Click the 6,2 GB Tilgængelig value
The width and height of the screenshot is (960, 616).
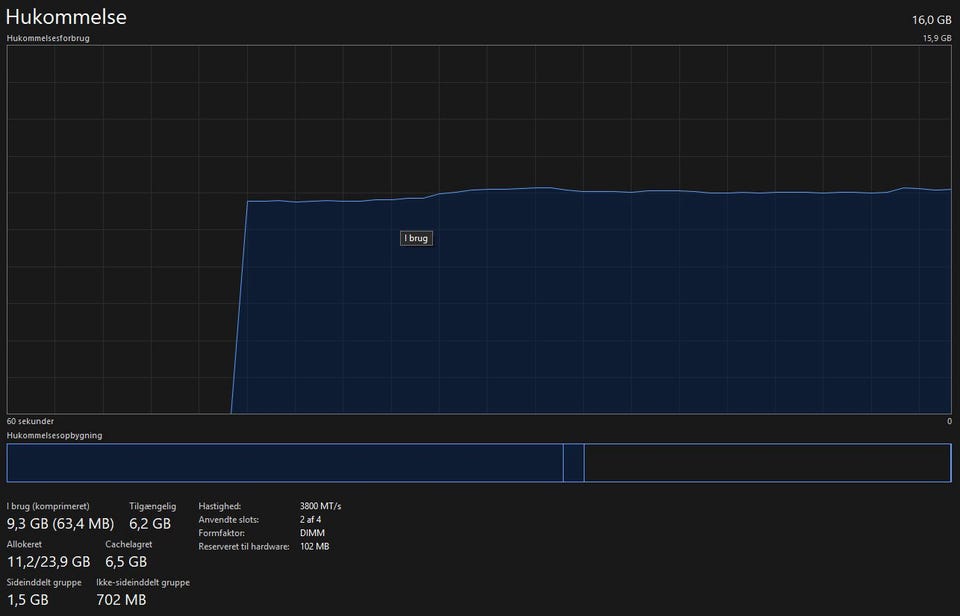click(x=150, y=523)
